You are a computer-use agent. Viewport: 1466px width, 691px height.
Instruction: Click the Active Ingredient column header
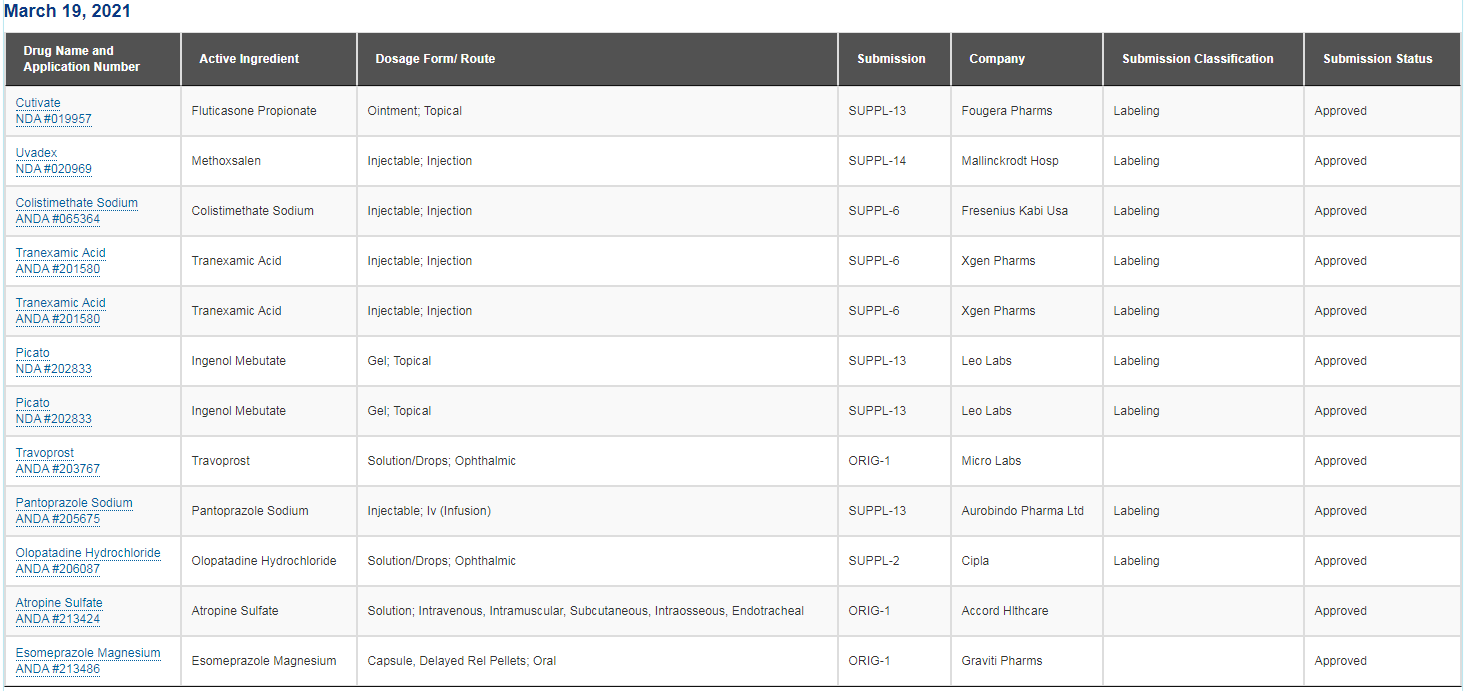tap(249, 59)
